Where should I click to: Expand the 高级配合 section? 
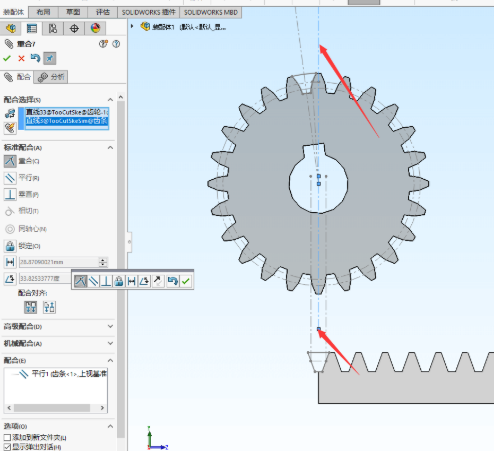point(110,326)
